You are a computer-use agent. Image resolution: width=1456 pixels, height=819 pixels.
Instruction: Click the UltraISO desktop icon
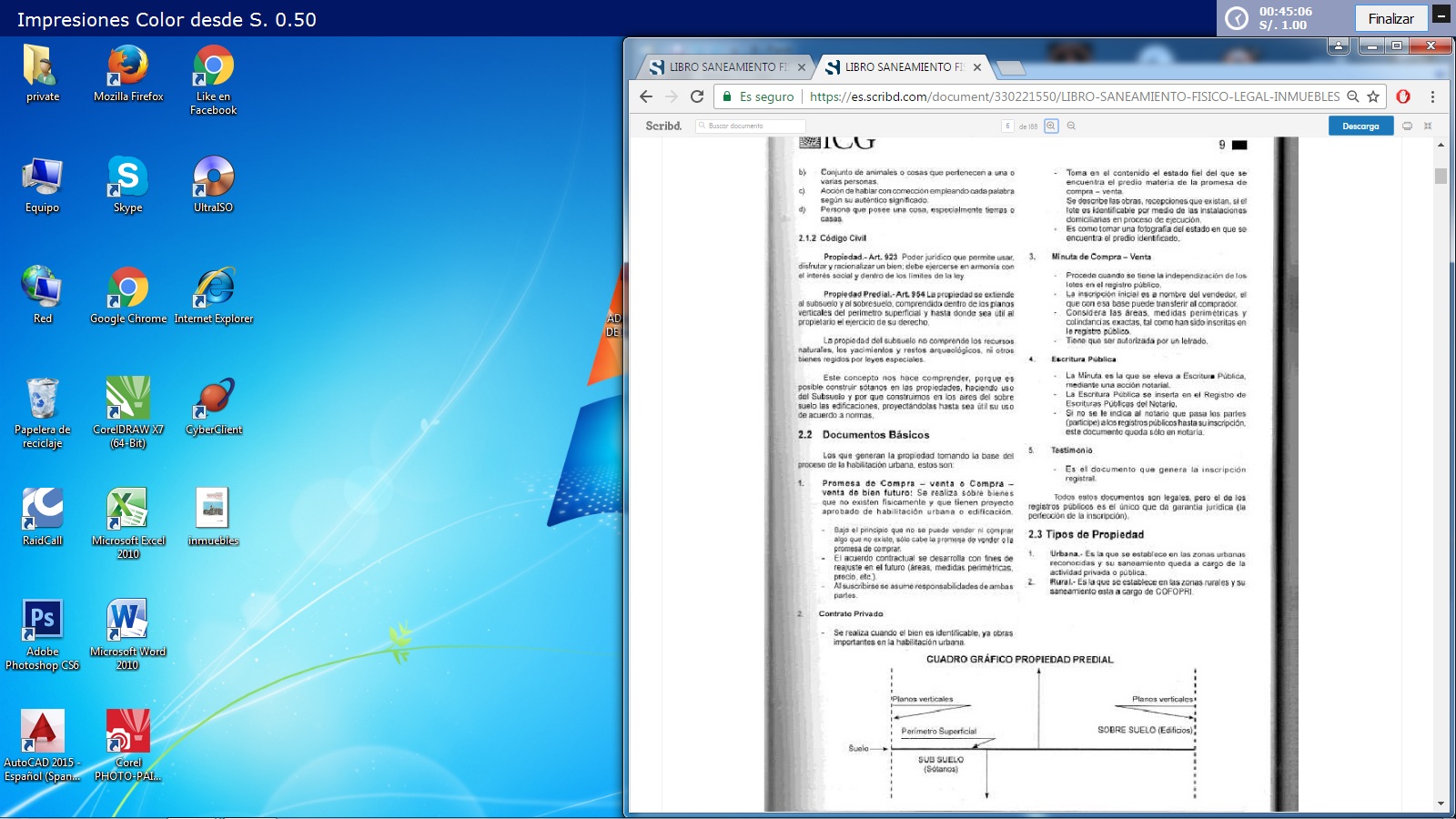click(x=213, y=178)
